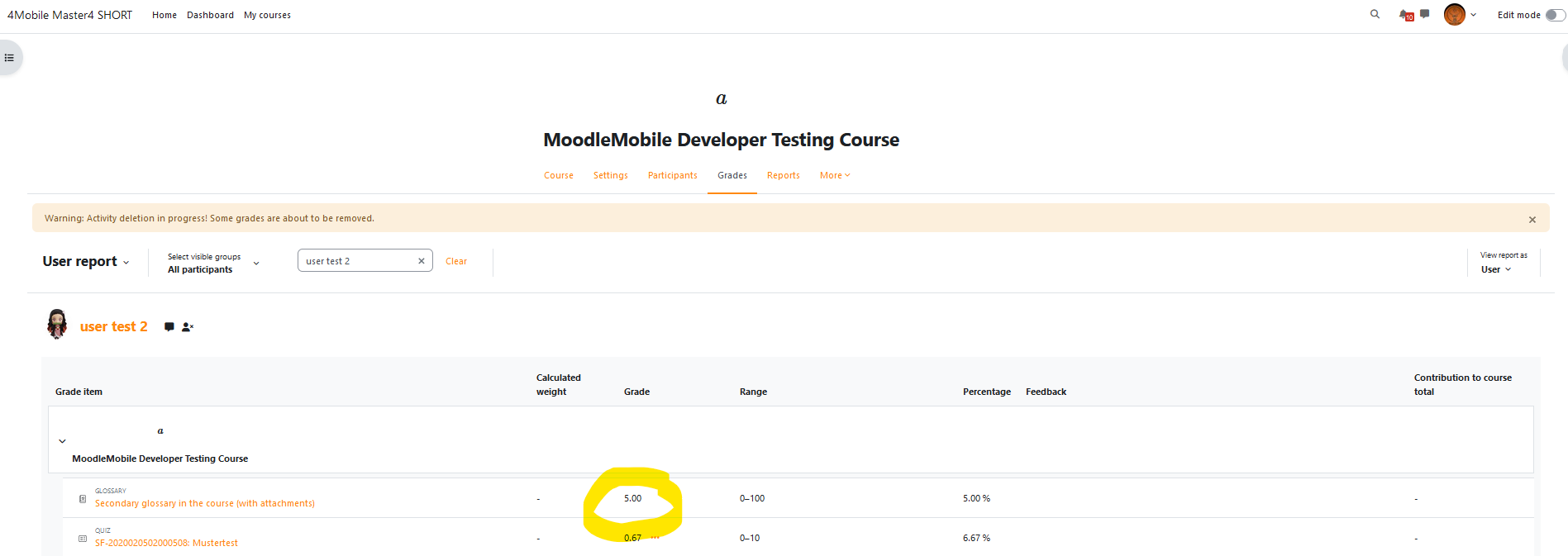Open the actions ellipsis next to grade 0.67
This screenshot has height=556, width=1568.
click(655, 538)
